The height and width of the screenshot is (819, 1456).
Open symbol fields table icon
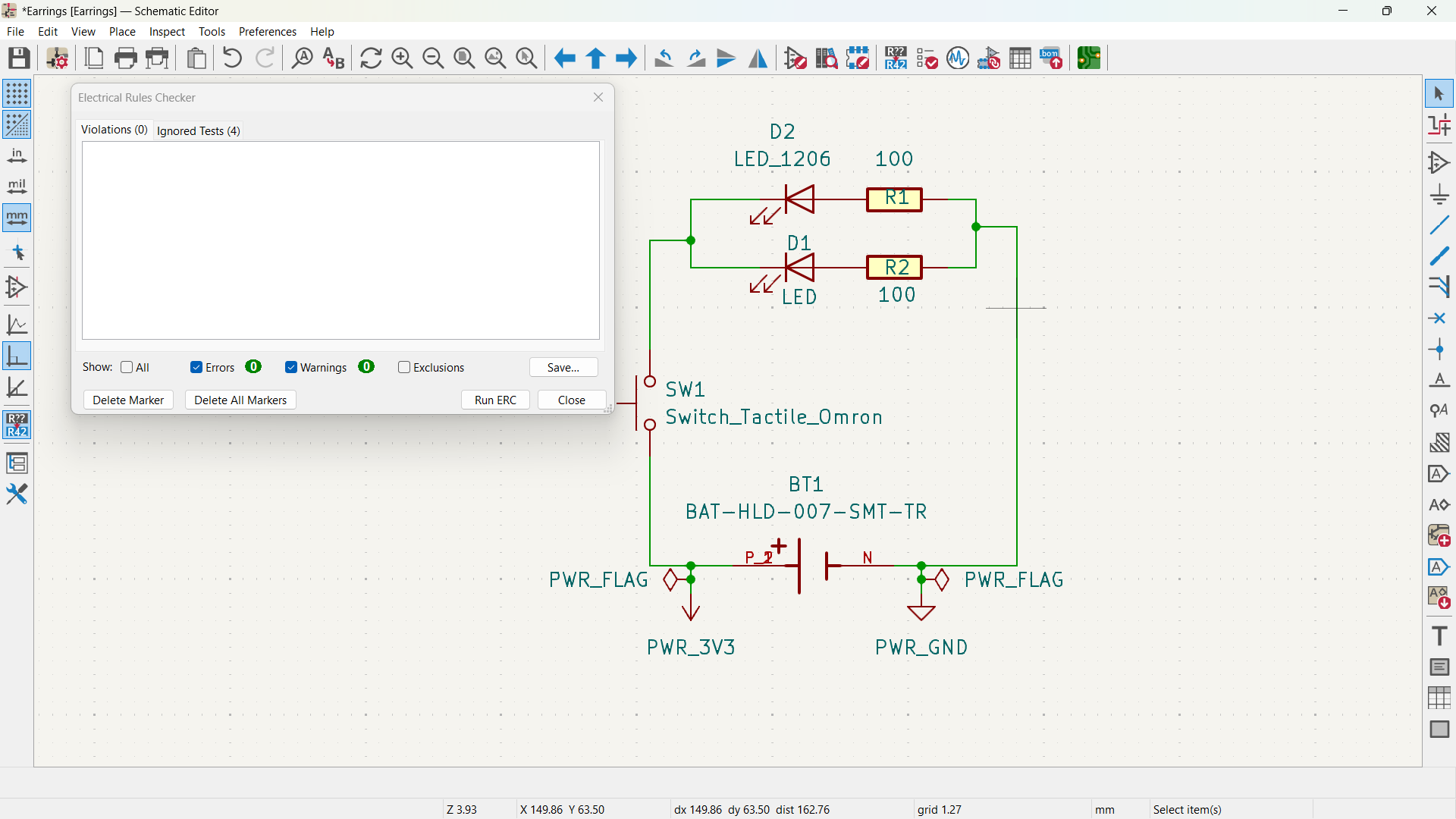[x=1020, y=58]
